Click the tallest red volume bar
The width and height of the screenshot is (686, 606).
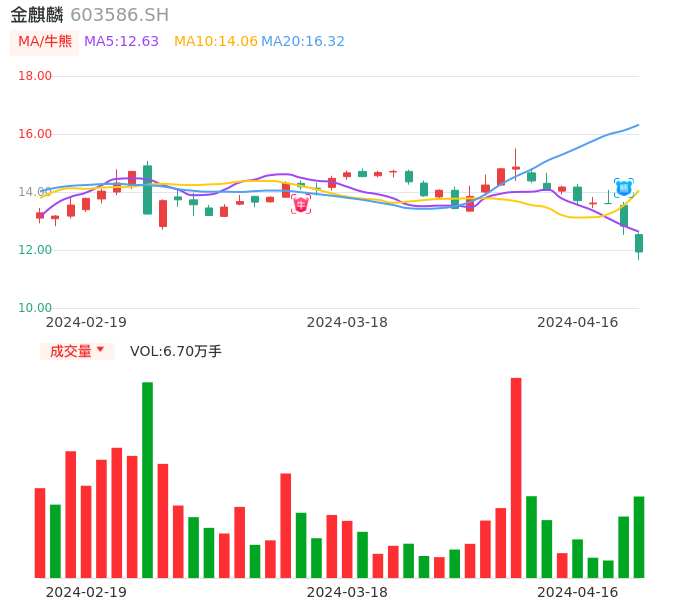[x=516, y=478]
